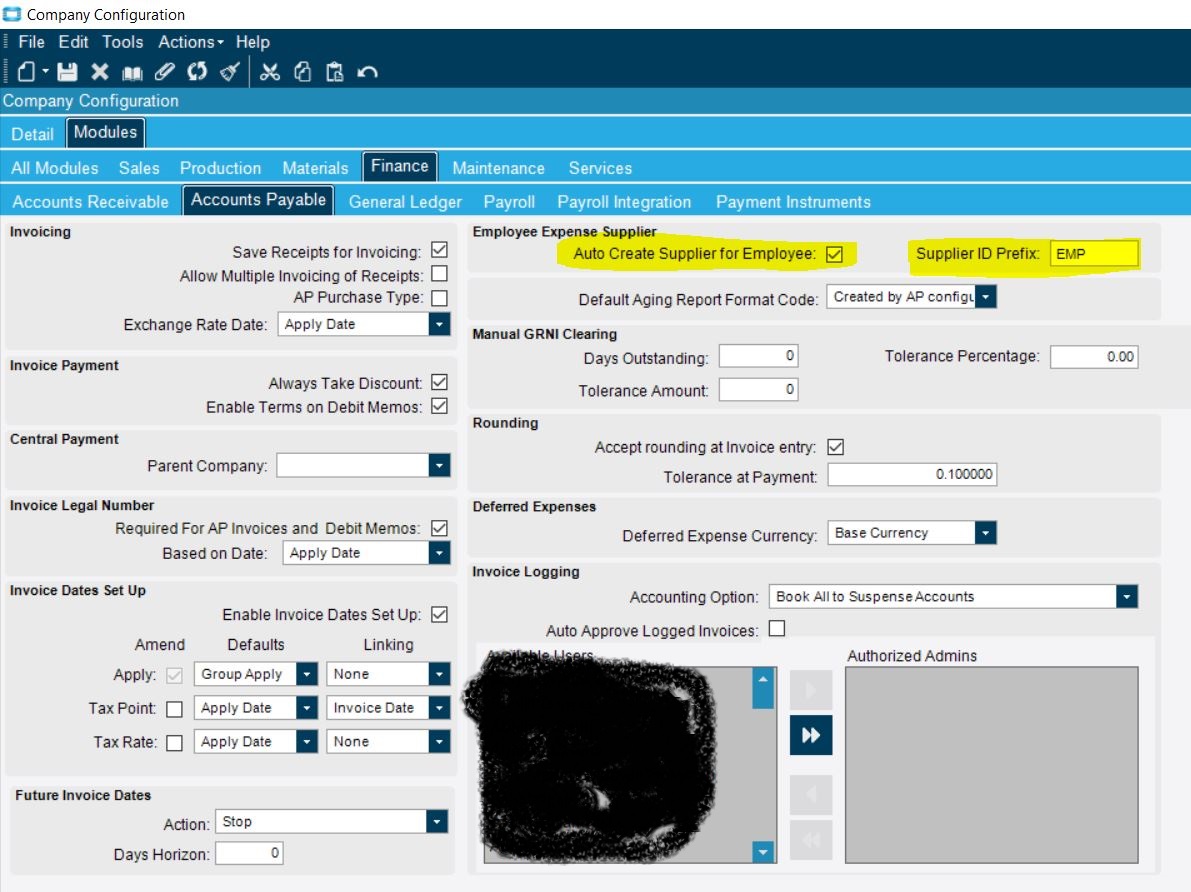
Task: Toggle Enable Terms on Debit Memos
Action: coord(439,406)
